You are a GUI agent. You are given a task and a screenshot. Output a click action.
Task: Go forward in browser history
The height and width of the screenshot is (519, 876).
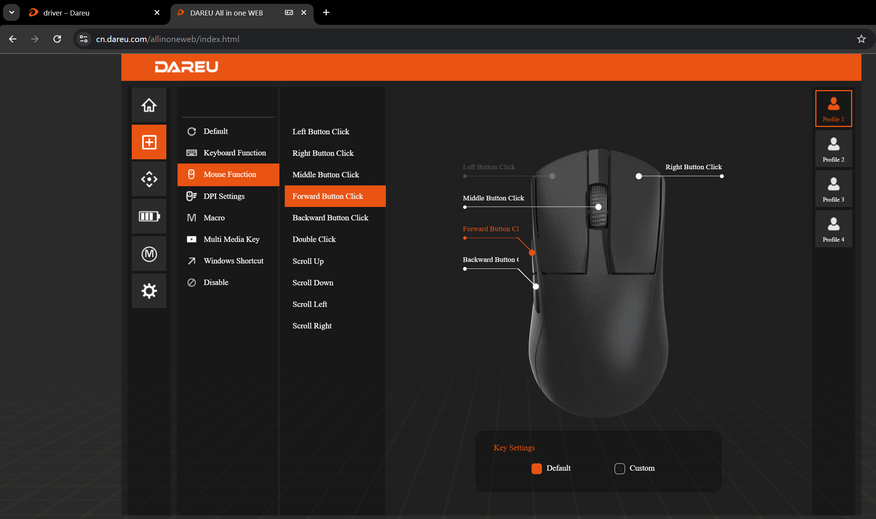pos(35,39)
